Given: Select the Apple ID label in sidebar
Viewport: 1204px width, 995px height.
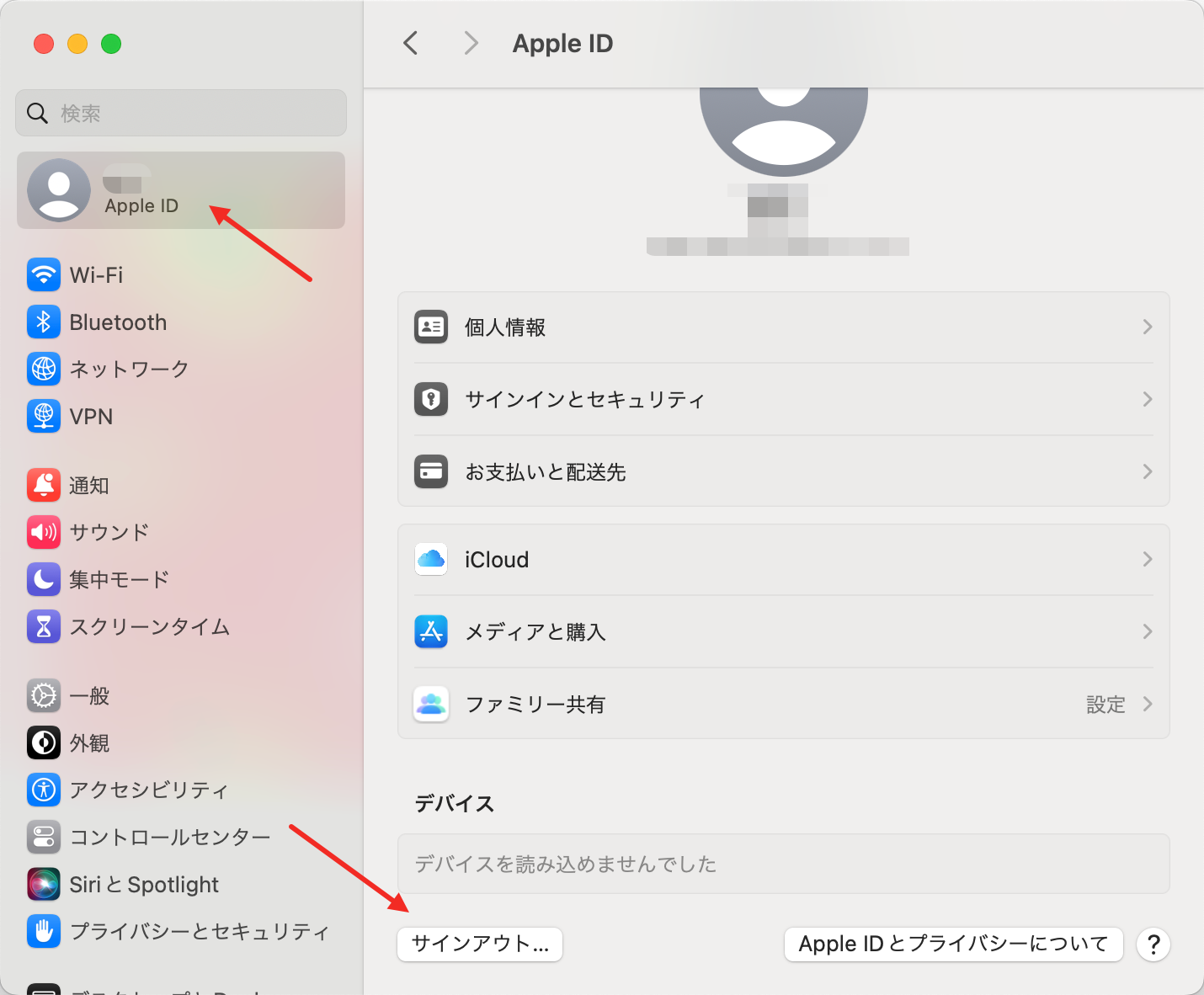Looking at the screenshot, I should [141, 205].
